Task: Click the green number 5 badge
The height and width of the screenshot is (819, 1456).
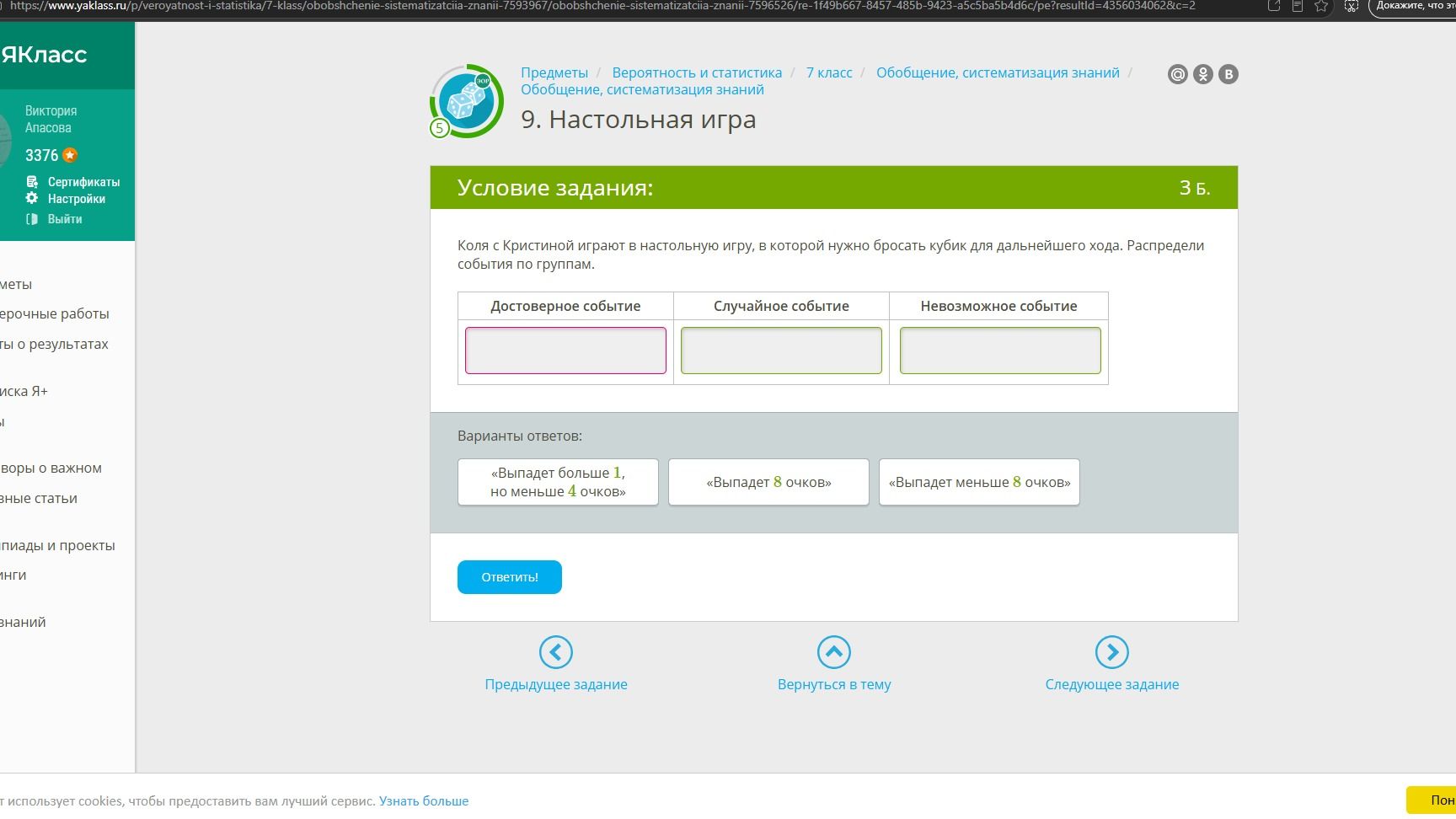Action: click(439, 128)
